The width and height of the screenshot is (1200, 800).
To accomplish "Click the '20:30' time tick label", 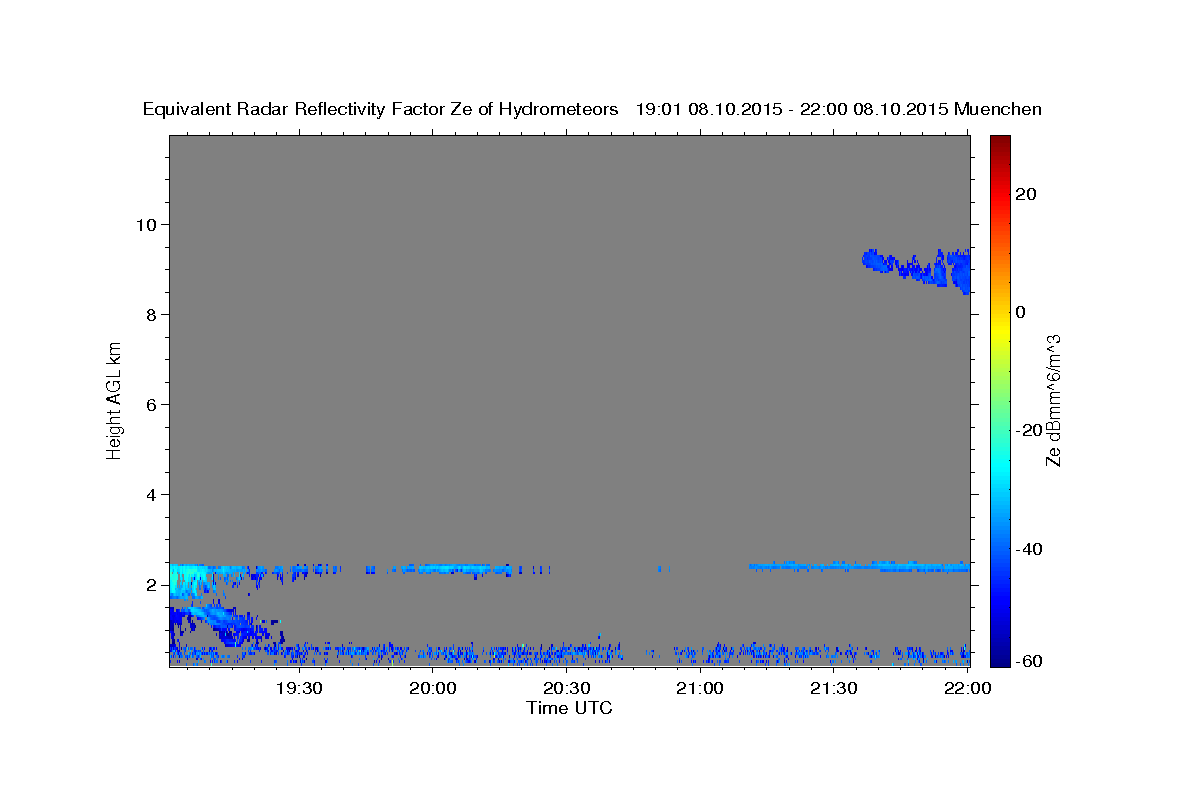I will tap(567, 689).
